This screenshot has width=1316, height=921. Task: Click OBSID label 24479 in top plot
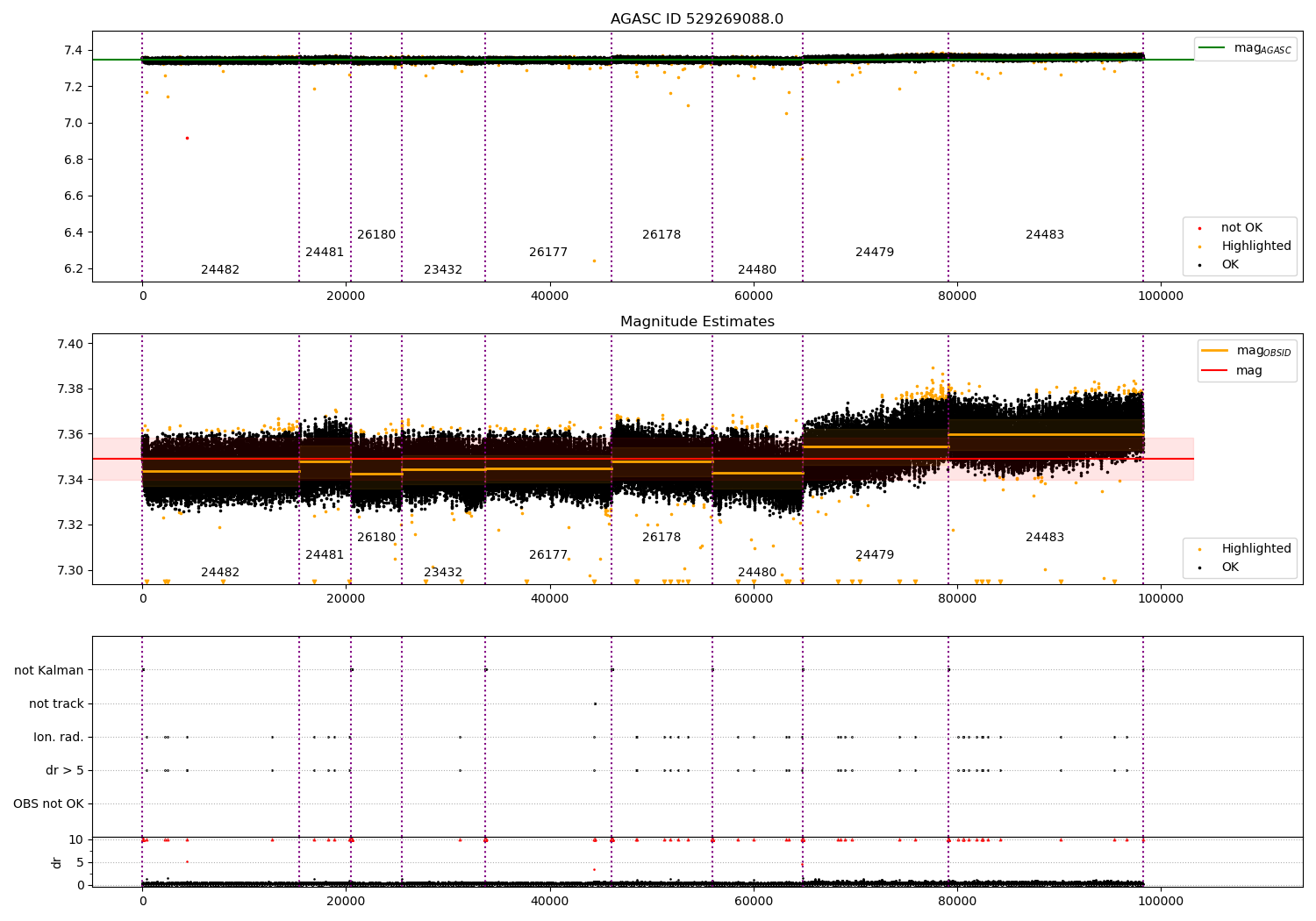coord(875,253)
